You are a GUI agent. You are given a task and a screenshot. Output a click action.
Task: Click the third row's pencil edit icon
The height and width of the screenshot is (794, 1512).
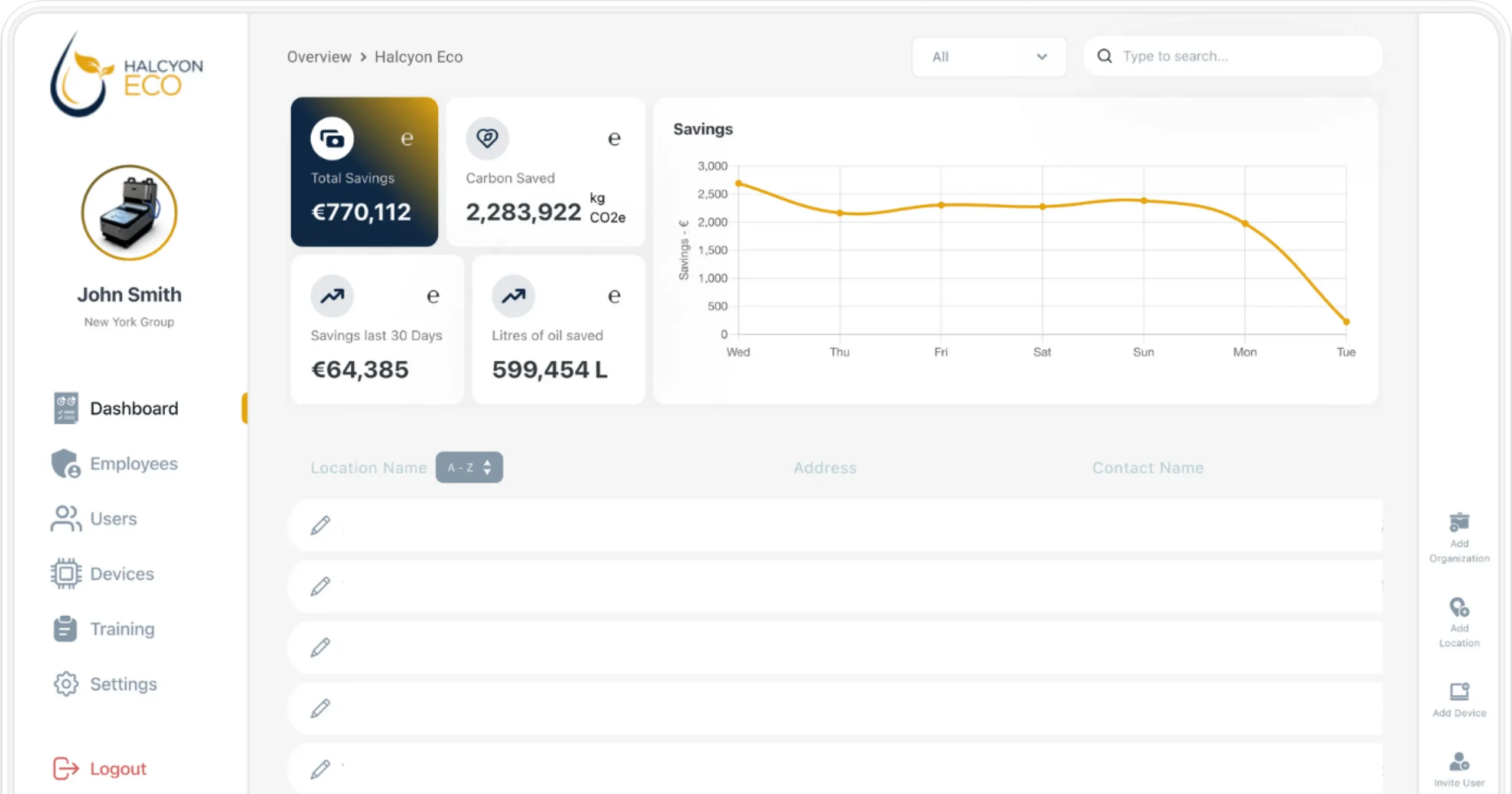[320, 647]
